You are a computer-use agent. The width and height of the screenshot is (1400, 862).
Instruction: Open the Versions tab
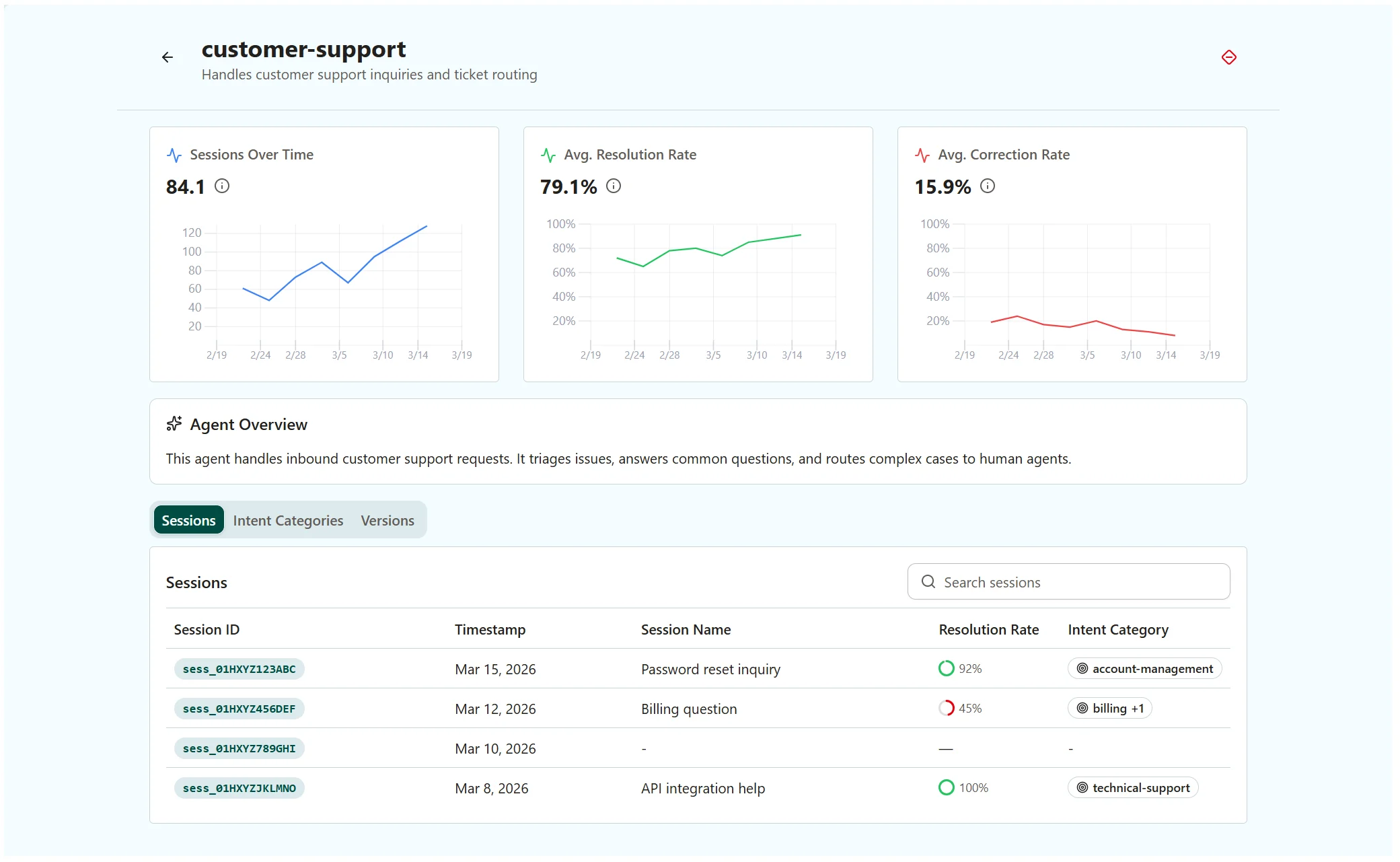388,520
